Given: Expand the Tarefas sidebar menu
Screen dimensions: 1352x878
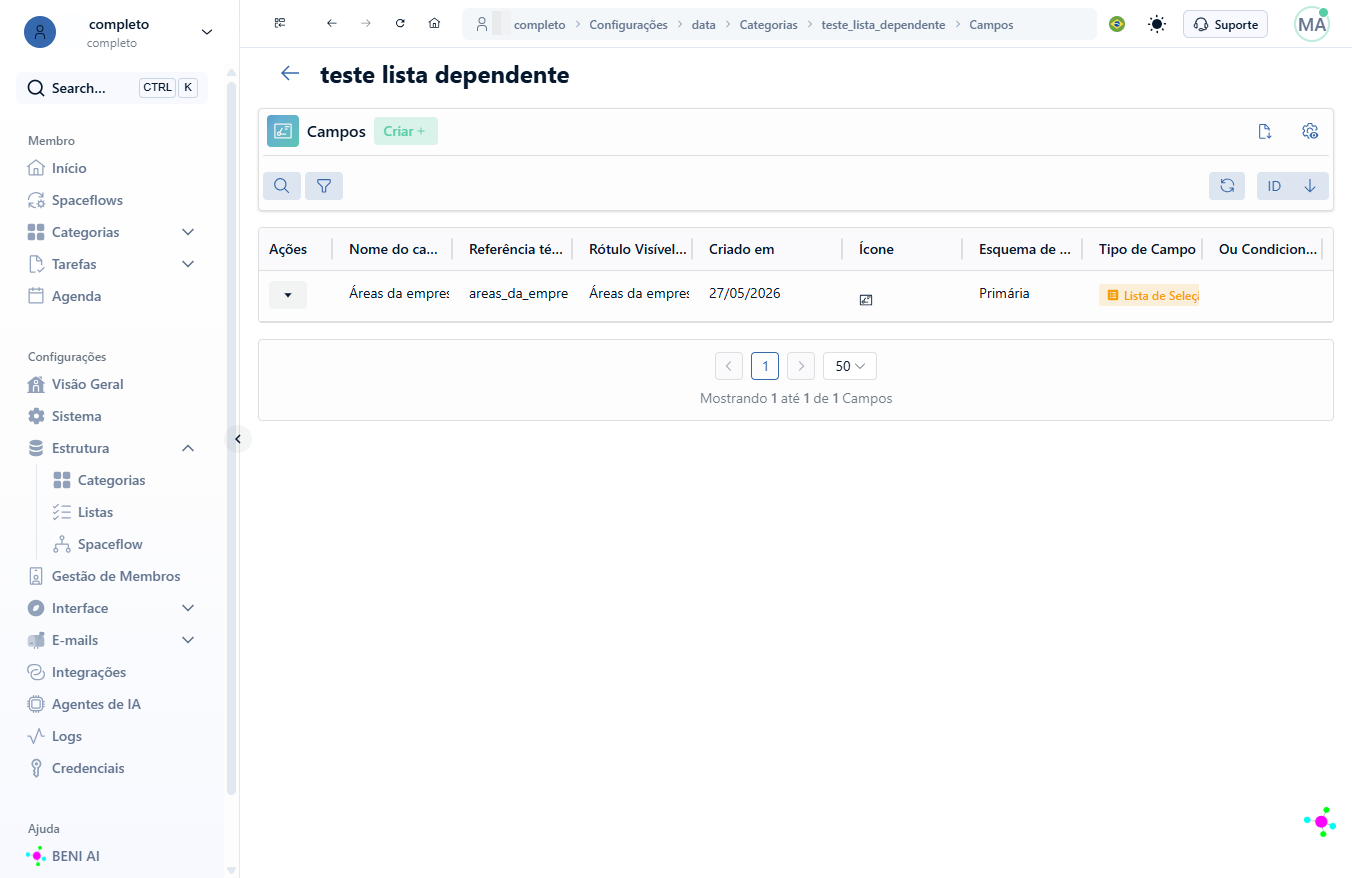Looking at the screenshot, I should [x=188, y=264].
